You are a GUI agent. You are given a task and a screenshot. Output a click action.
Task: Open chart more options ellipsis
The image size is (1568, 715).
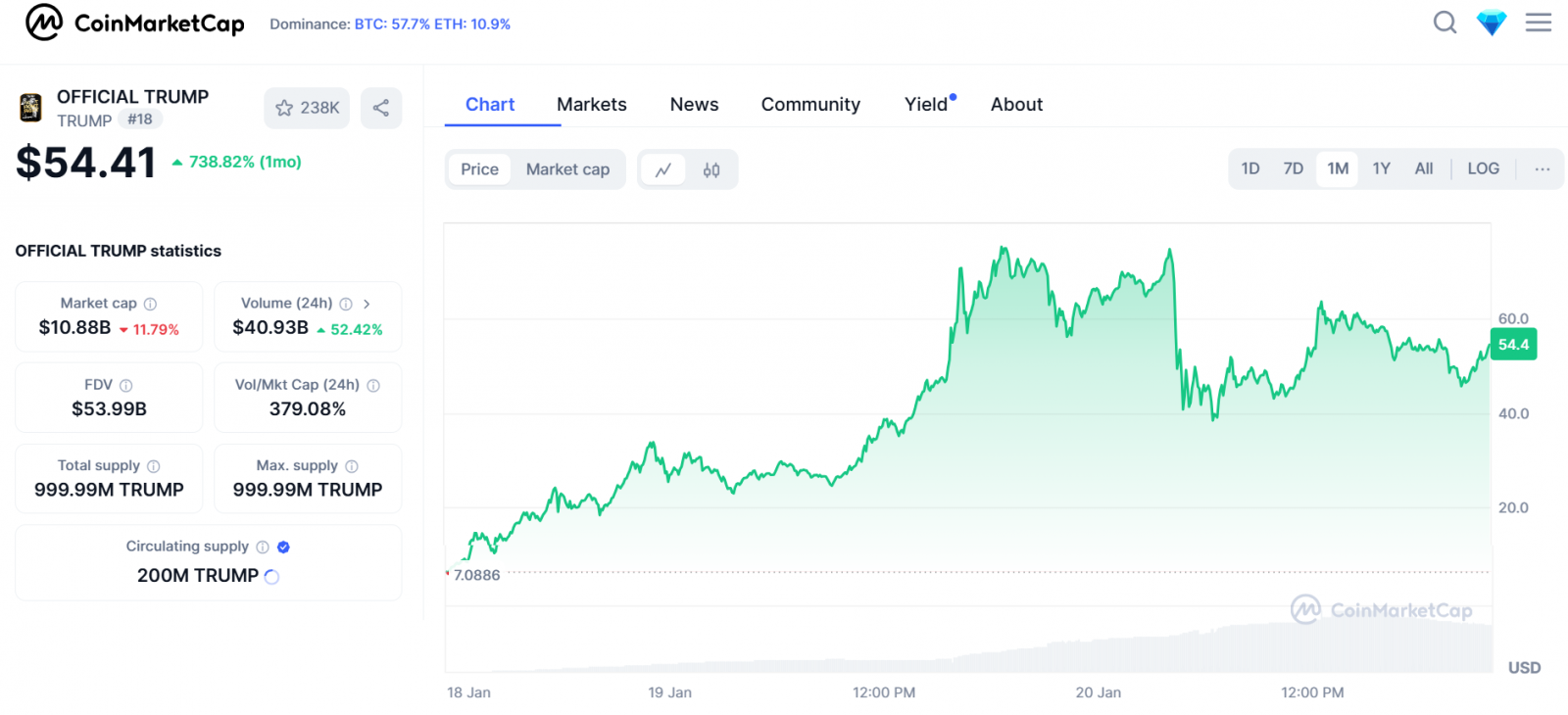[1542, 168]
